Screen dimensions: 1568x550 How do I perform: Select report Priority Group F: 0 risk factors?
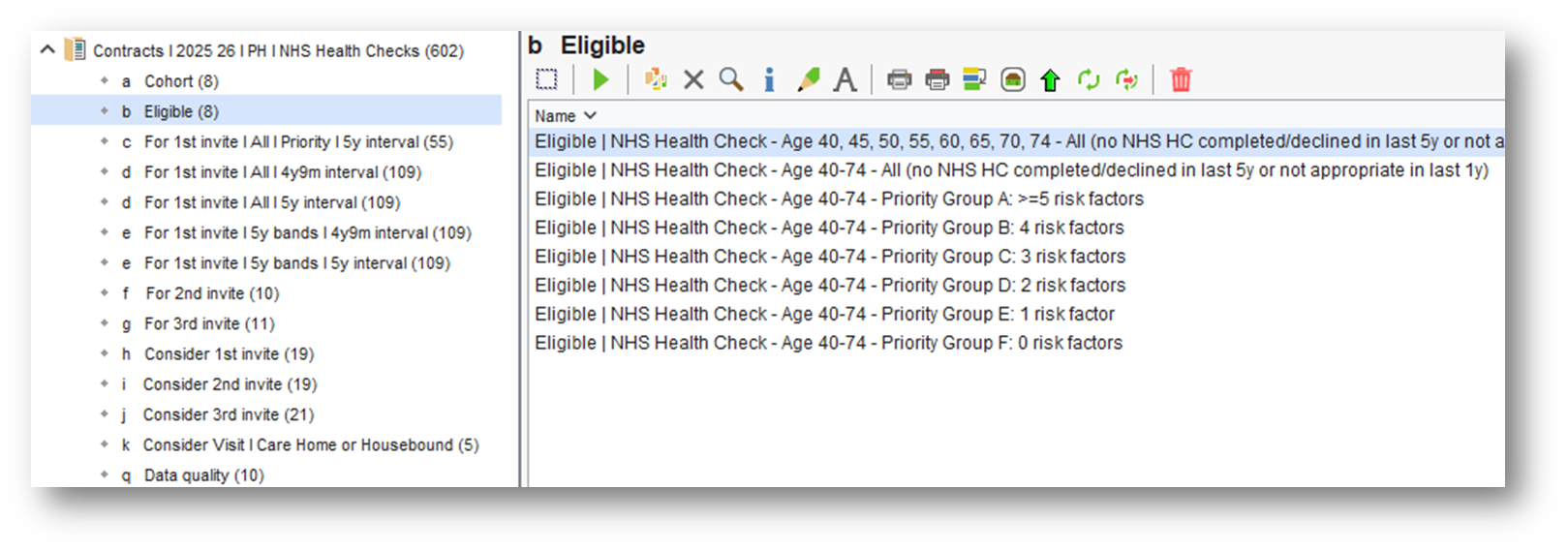pos(828,343)
